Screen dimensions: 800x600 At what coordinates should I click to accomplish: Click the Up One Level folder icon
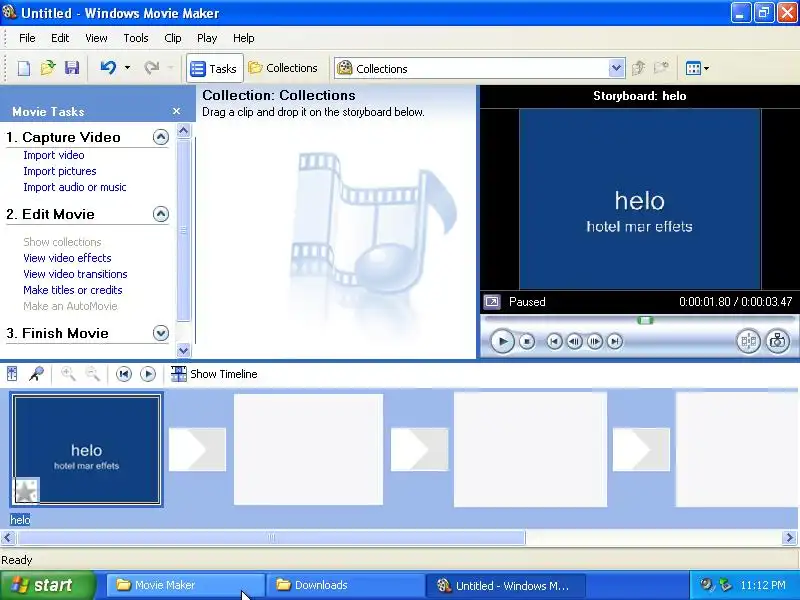tap(638, 68)
